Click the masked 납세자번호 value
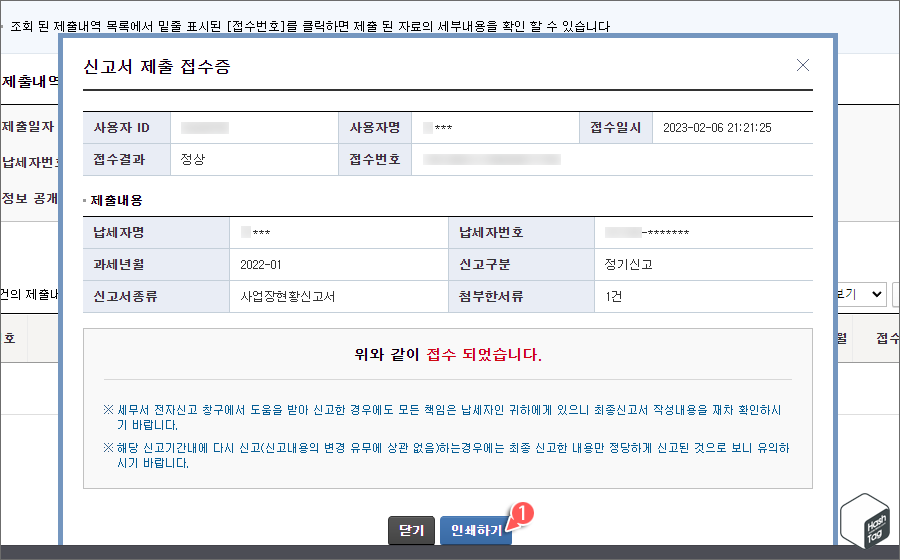This screenshot has height=560, width=900. coord(647,233)
